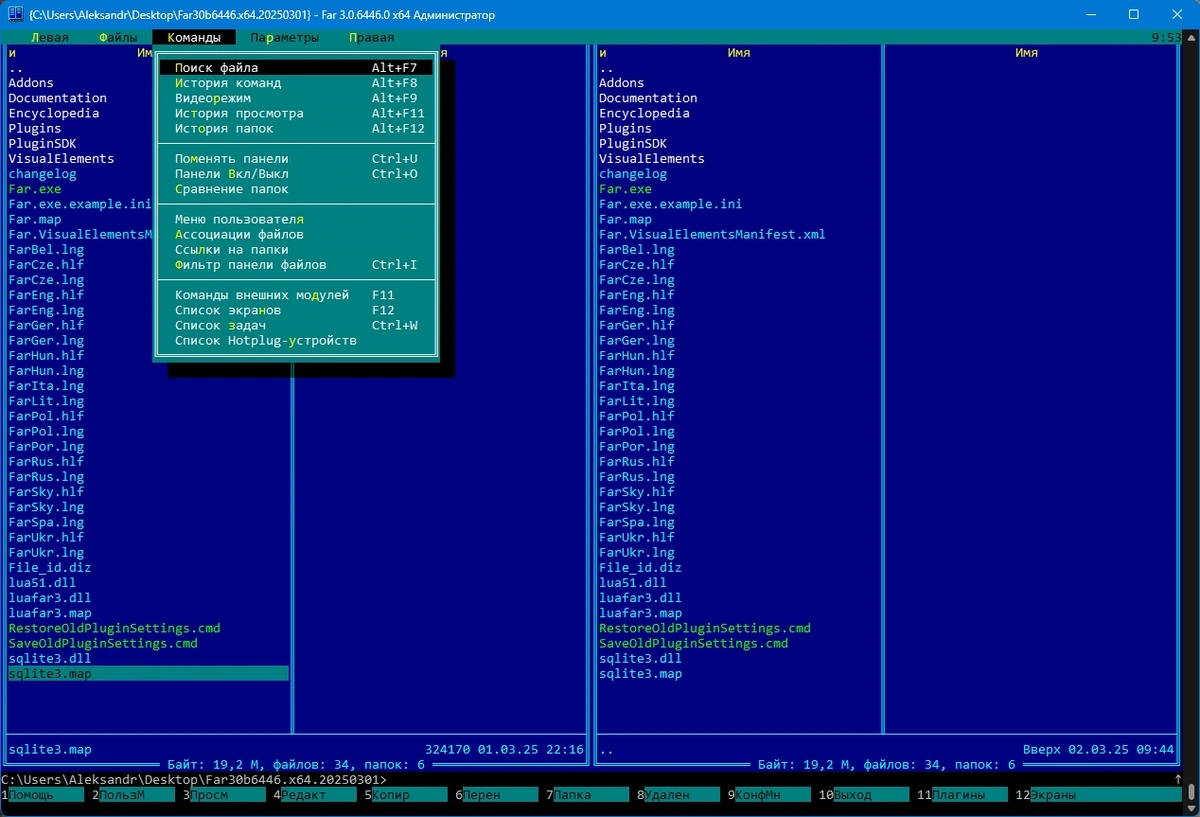This screenshot has height=817, width=1200.
Task: Select luafar3.map in left panel
Action: [50, 613]
